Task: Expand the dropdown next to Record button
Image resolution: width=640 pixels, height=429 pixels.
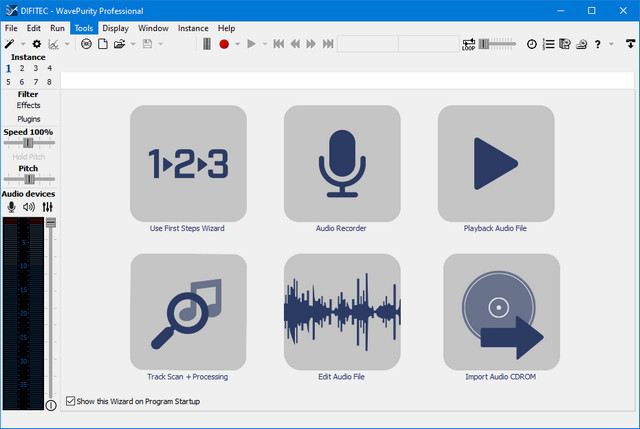Action: [x=237, y=44]
